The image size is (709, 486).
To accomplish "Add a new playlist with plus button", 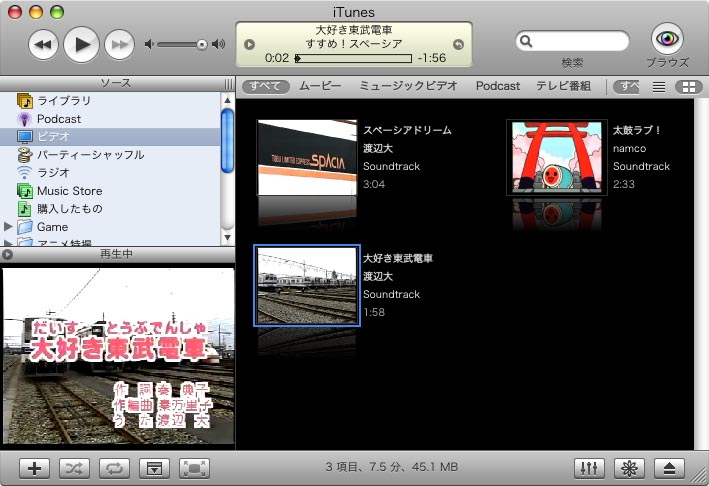I will tap(34, 469).
